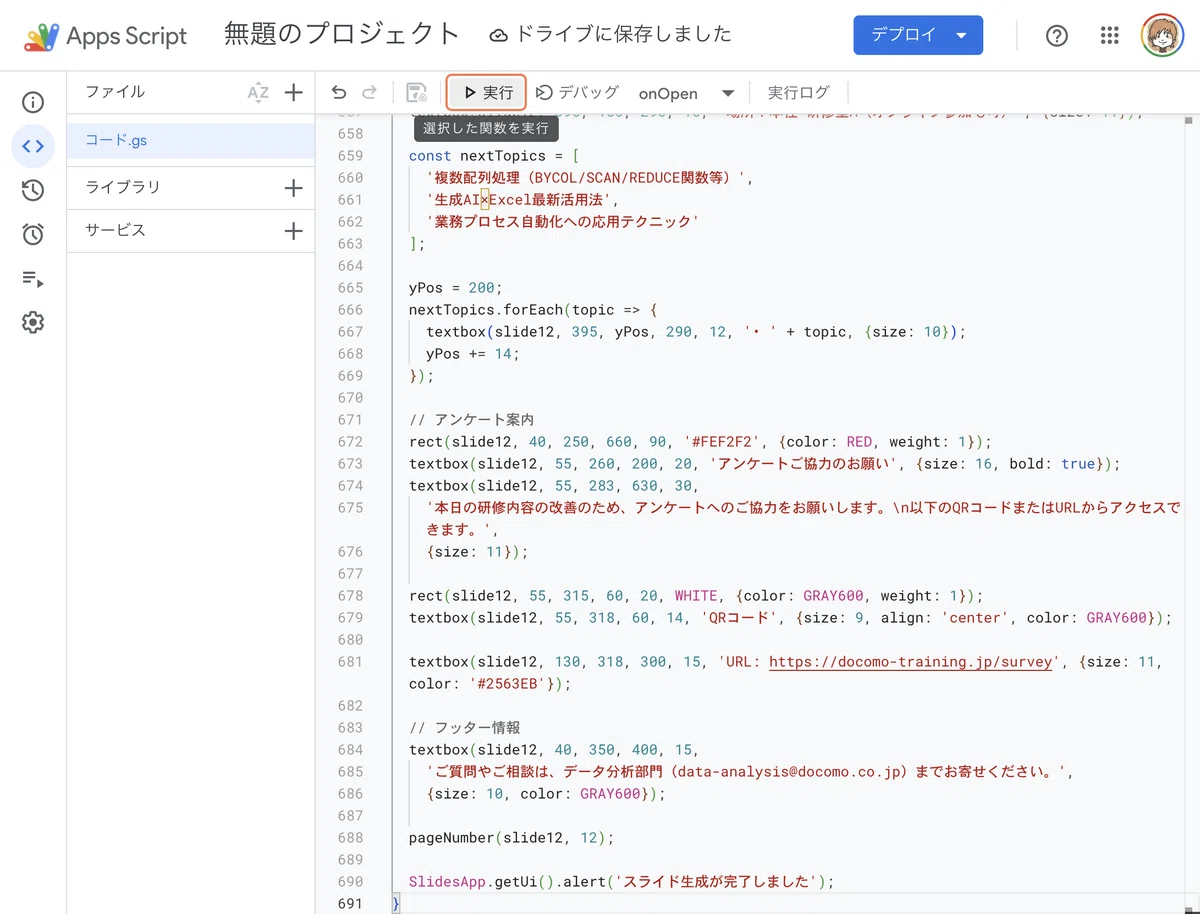Save project with the disk icon
Screen dimensions: 1200x914
pyautogui.click(x=417, y=93)
